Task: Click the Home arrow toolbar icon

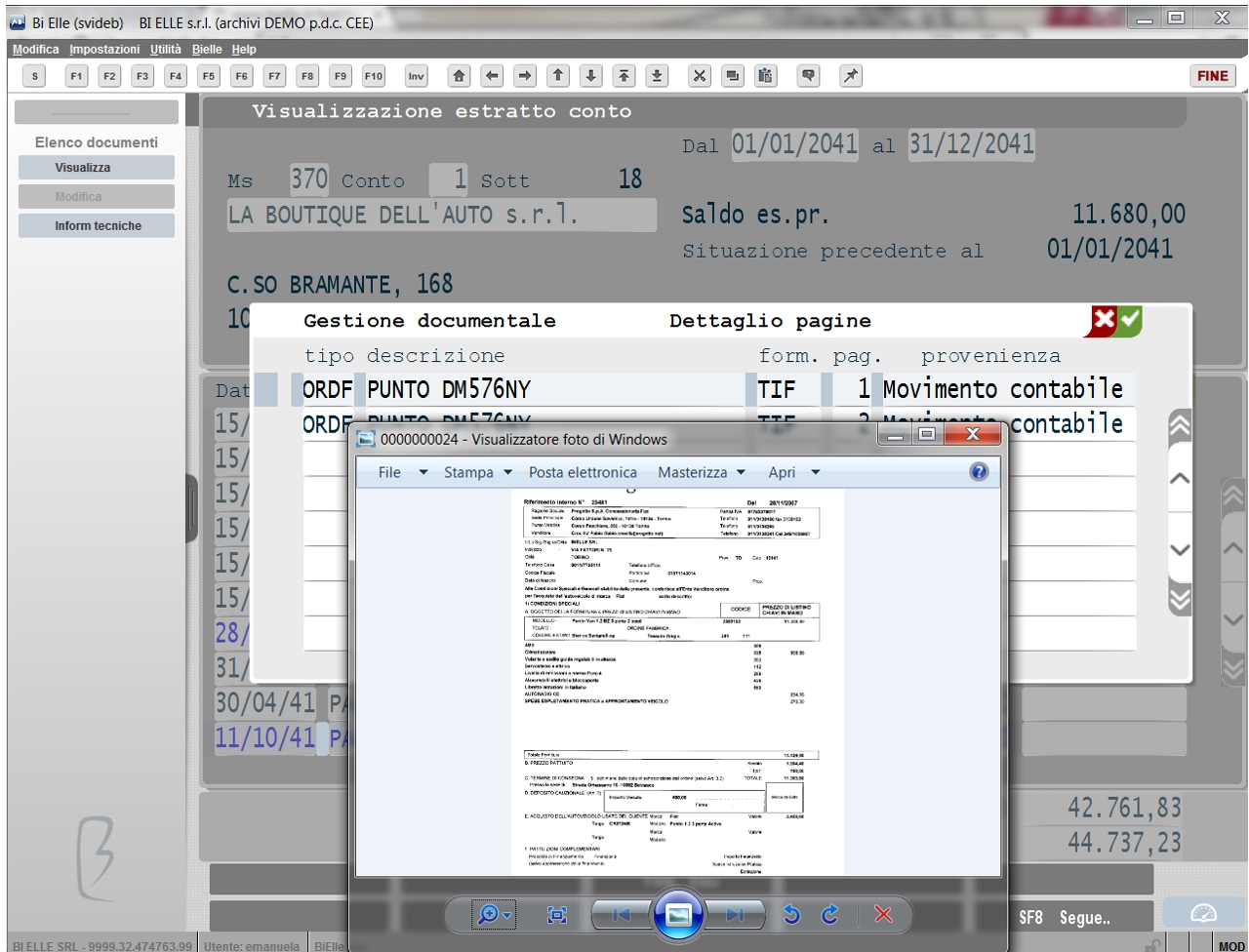Action: click(x=460, y=76)
